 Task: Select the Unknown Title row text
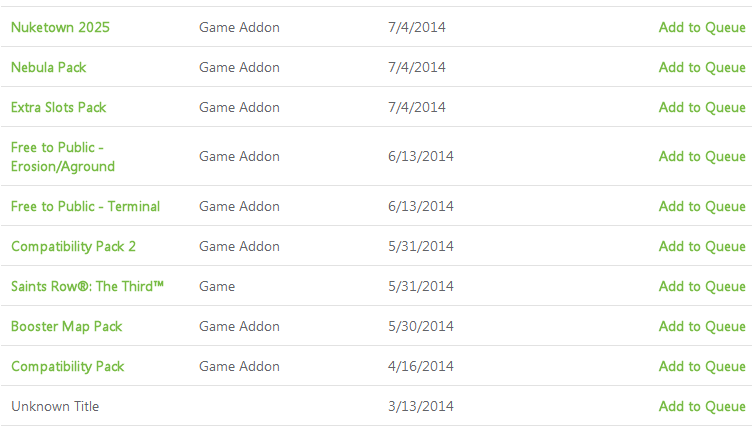point(55,406)
